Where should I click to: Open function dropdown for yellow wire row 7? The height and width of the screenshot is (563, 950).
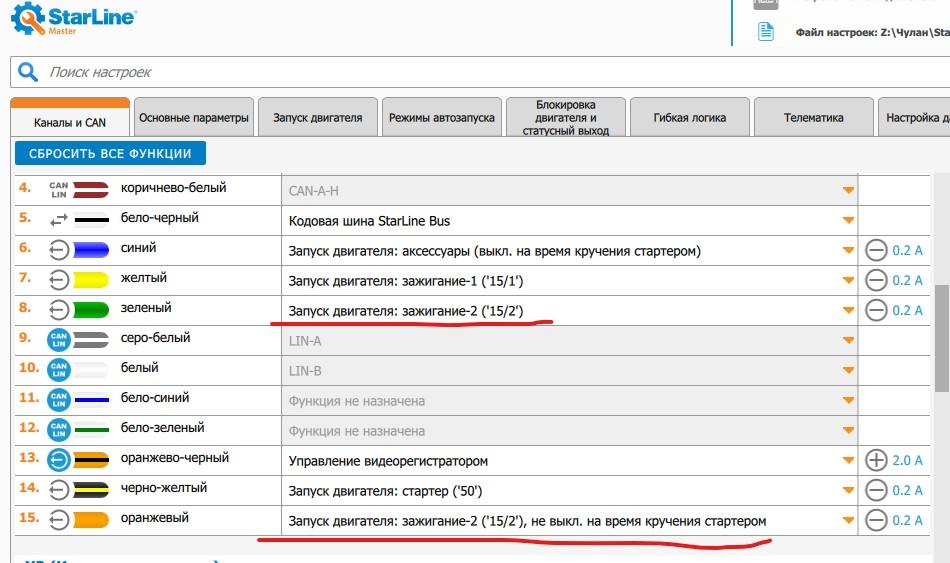848,280
